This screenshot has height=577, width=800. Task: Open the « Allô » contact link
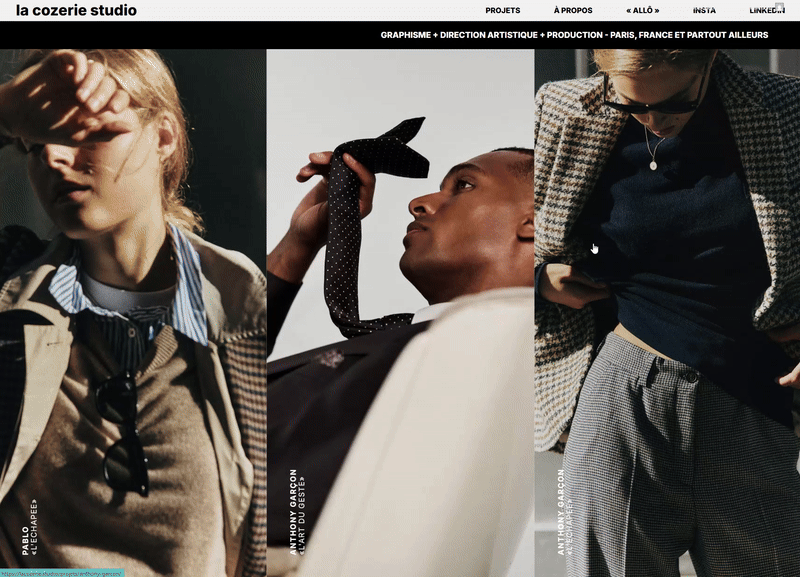click(x=642, y=11)
